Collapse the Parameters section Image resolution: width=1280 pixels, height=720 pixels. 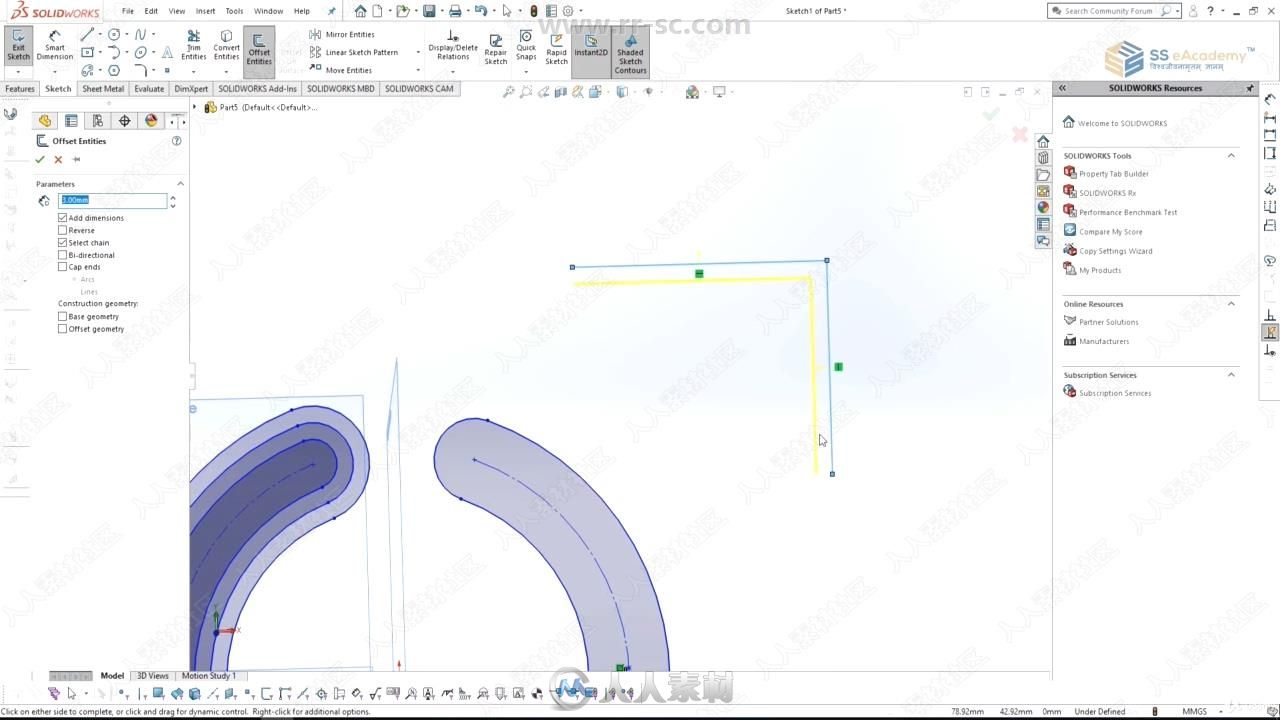click(180, 184)
